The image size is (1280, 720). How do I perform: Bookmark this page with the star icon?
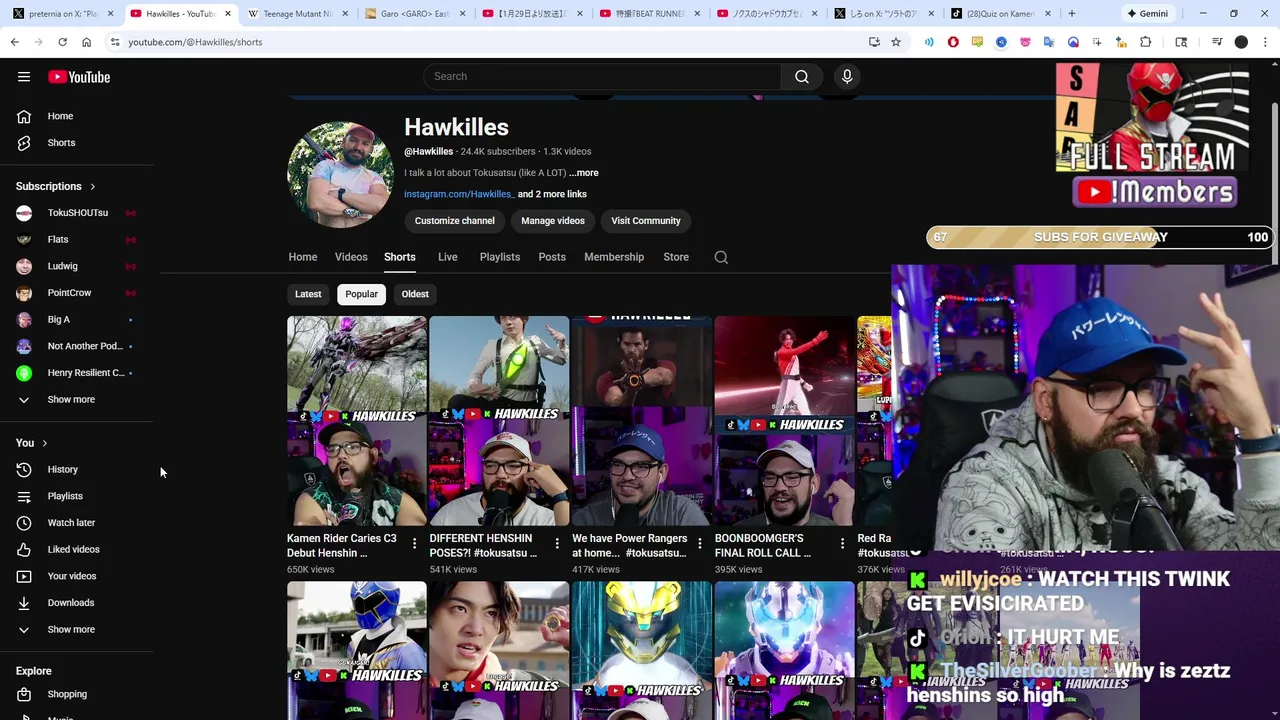[x=896, y=42]
